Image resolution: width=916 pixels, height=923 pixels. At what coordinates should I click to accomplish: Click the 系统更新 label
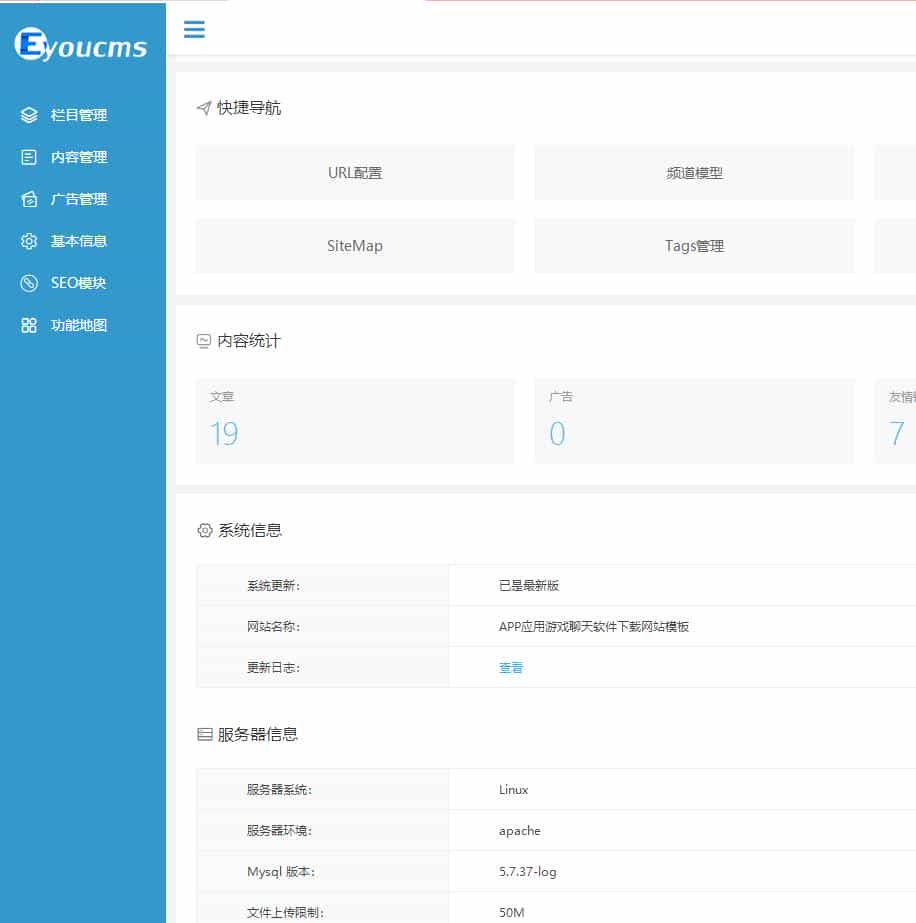(x=273, y=585)
